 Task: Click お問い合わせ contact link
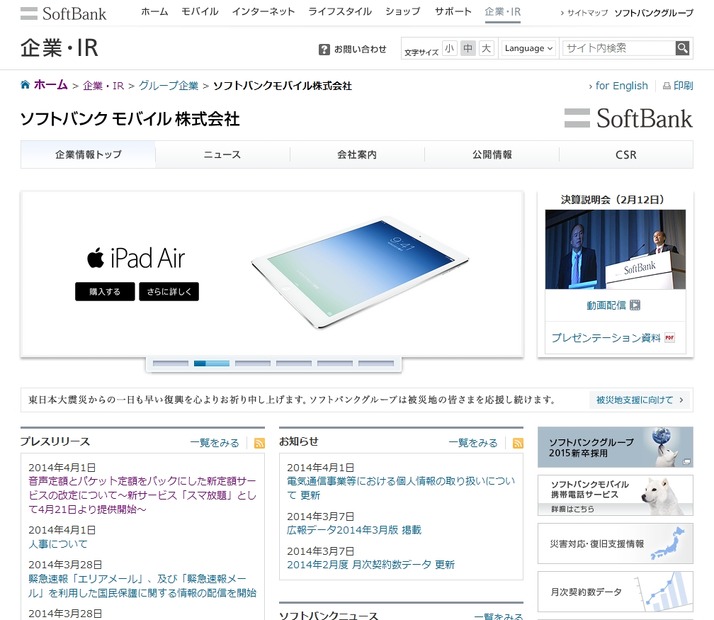click(360, 49)
